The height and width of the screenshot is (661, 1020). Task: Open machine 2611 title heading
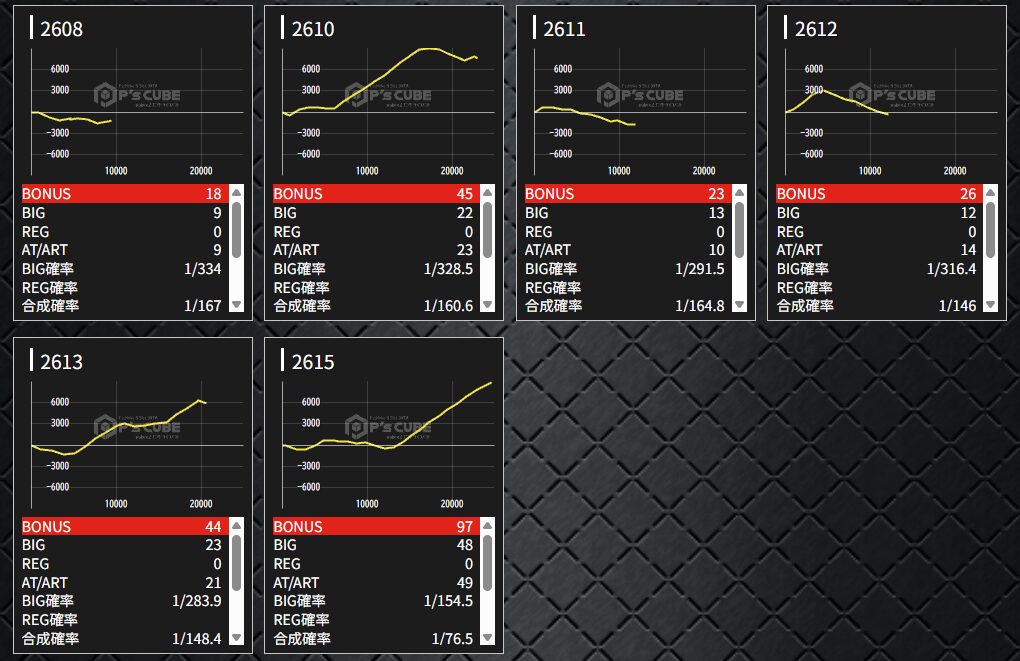coord(564,29)
